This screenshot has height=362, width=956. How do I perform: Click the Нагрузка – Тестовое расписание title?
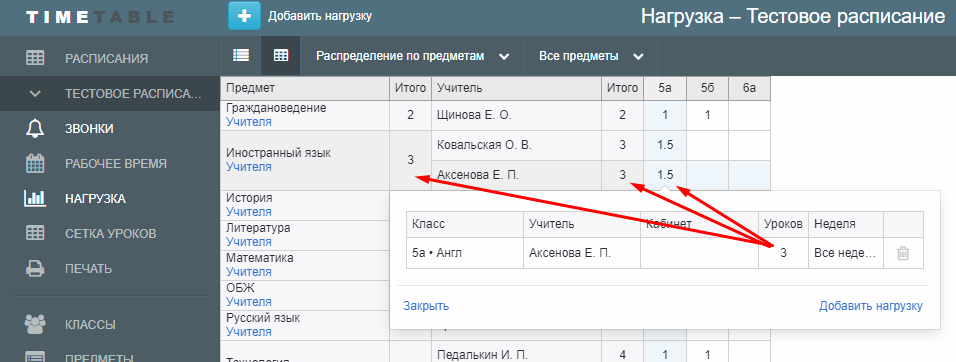[x=793, y=16]
